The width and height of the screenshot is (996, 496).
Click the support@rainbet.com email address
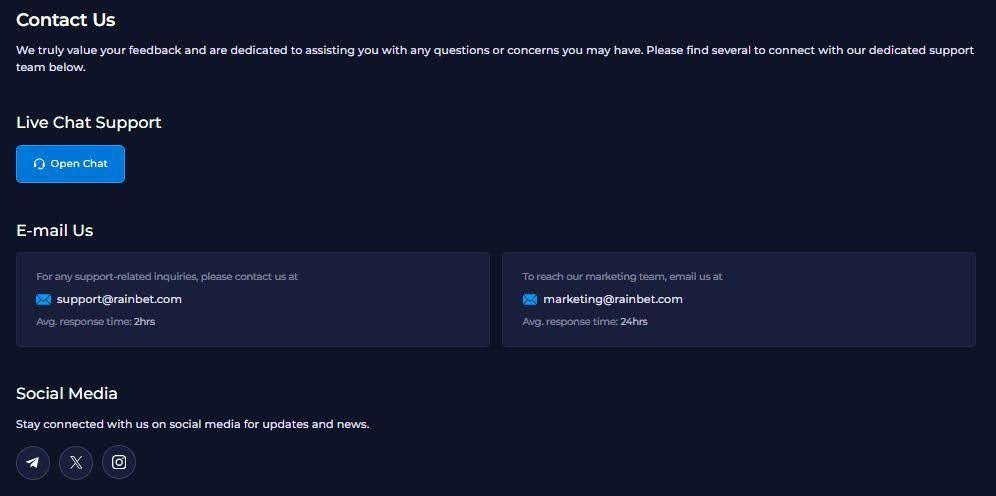[x=119, y=299]
